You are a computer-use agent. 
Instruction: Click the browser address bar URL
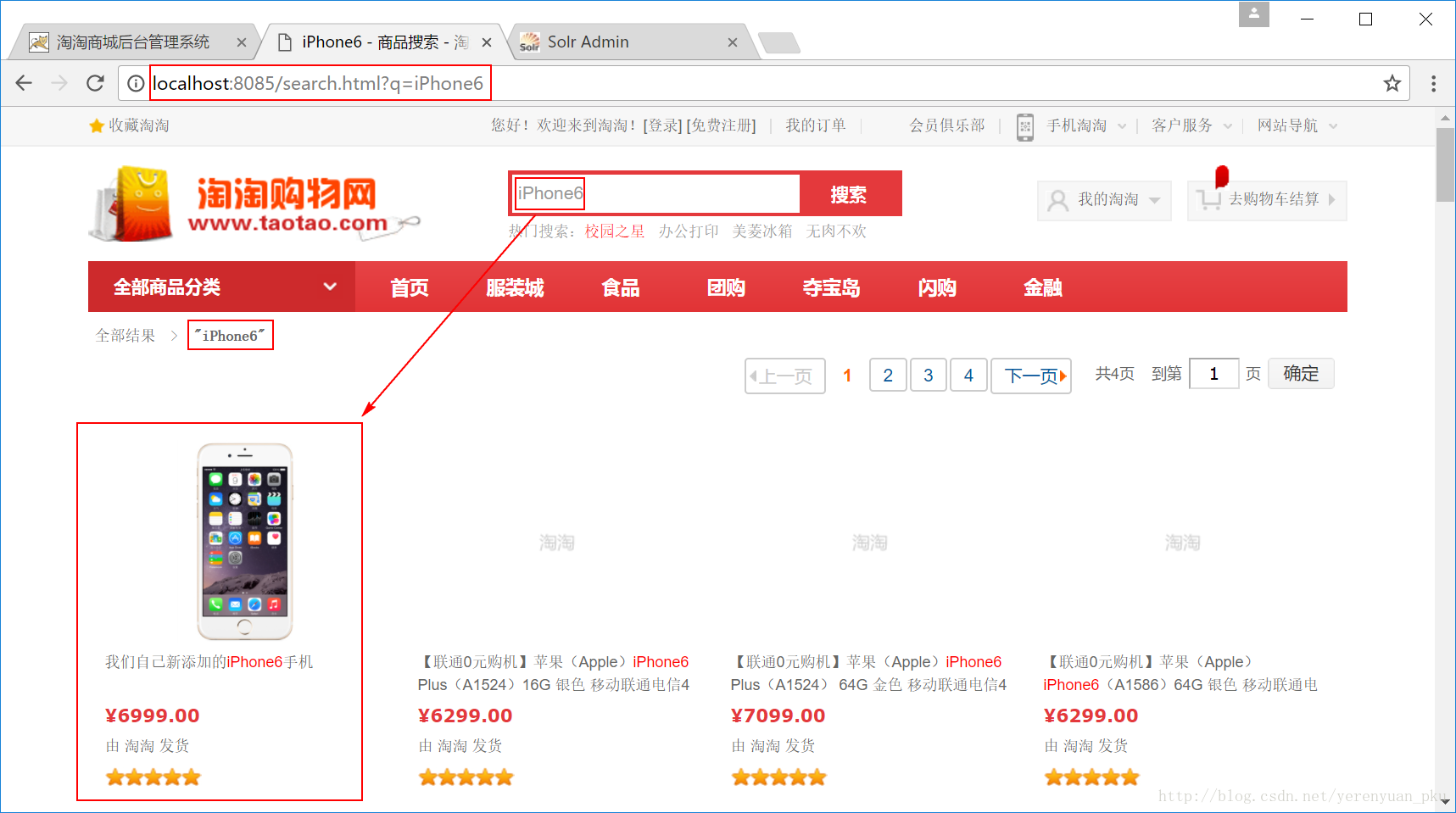click(318, 83)
